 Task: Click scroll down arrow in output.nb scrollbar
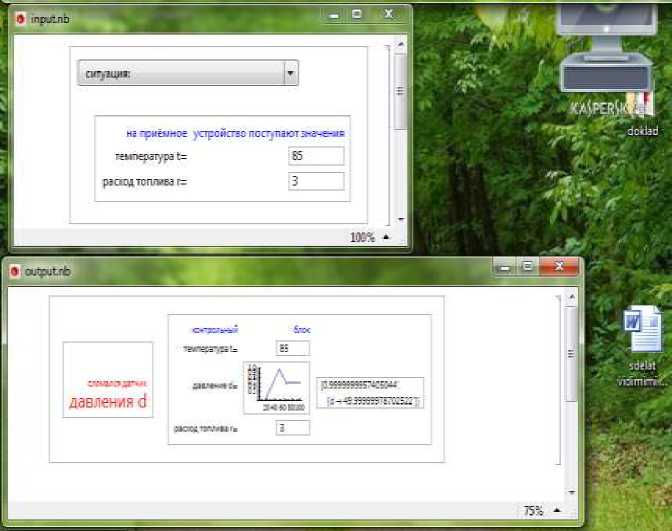click(x=571, y=492)
